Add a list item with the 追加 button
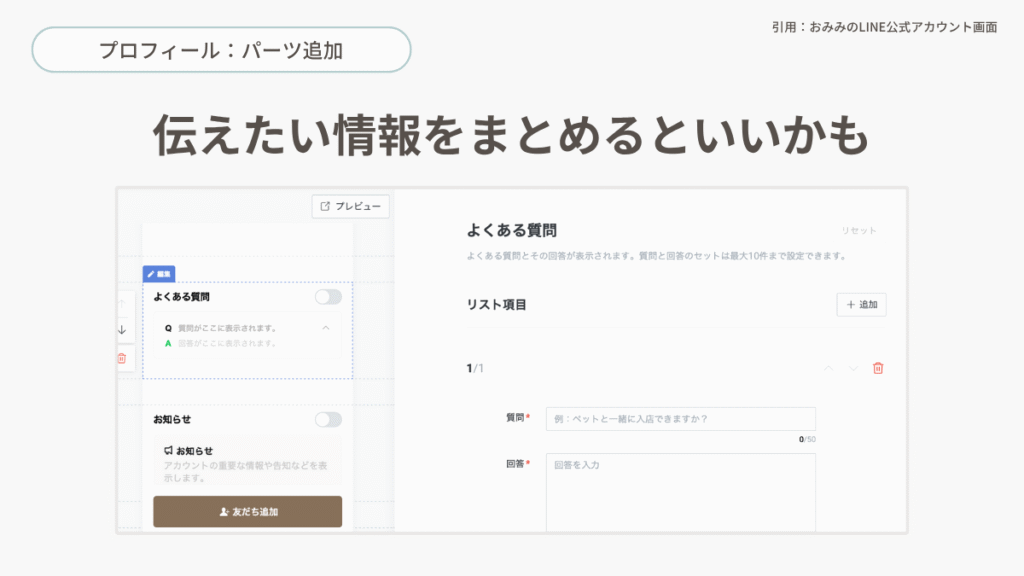This screenshot has width=1024, height=576. click(861, 305)
